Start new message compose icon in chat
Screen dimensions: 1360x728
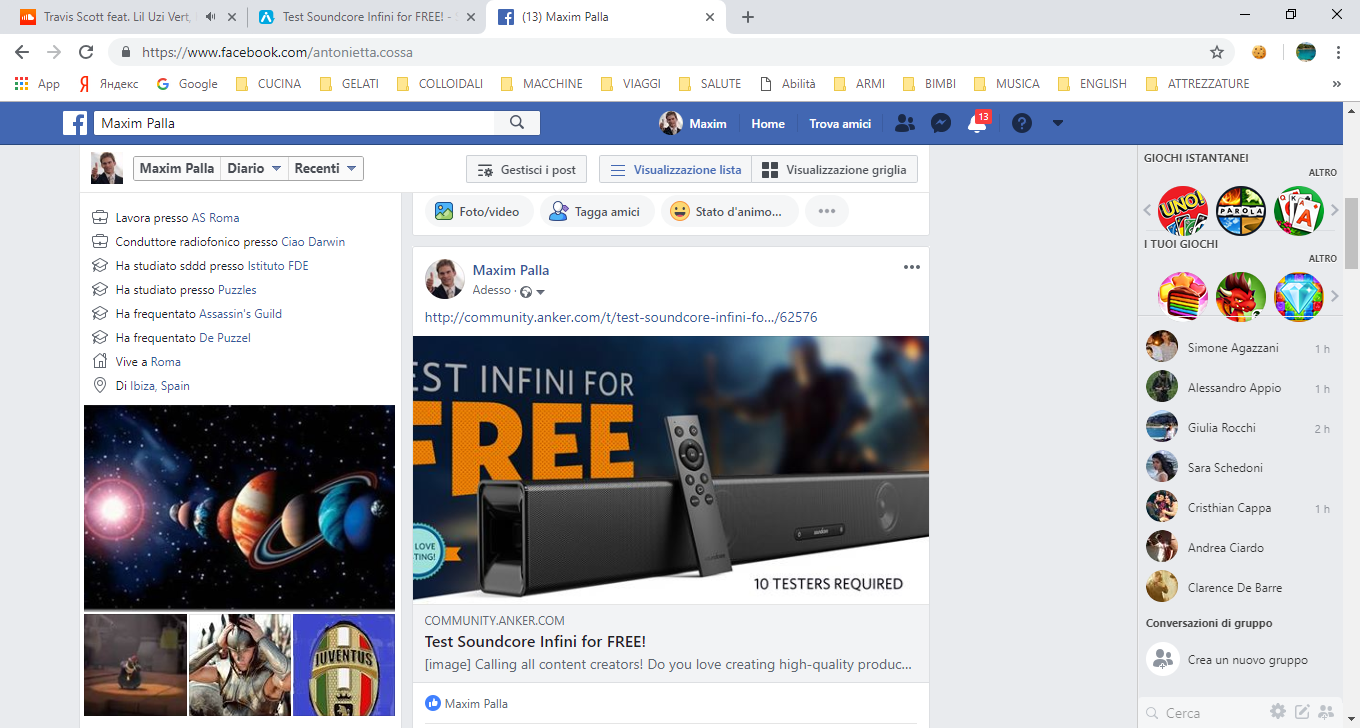click(1302, 712)
